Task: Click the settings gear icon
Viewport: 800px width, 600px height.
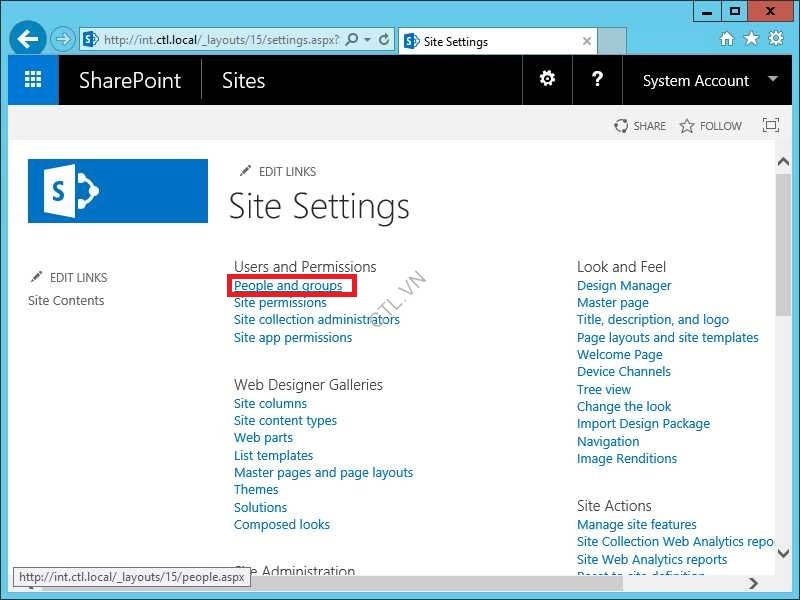Action: point(547,79)
